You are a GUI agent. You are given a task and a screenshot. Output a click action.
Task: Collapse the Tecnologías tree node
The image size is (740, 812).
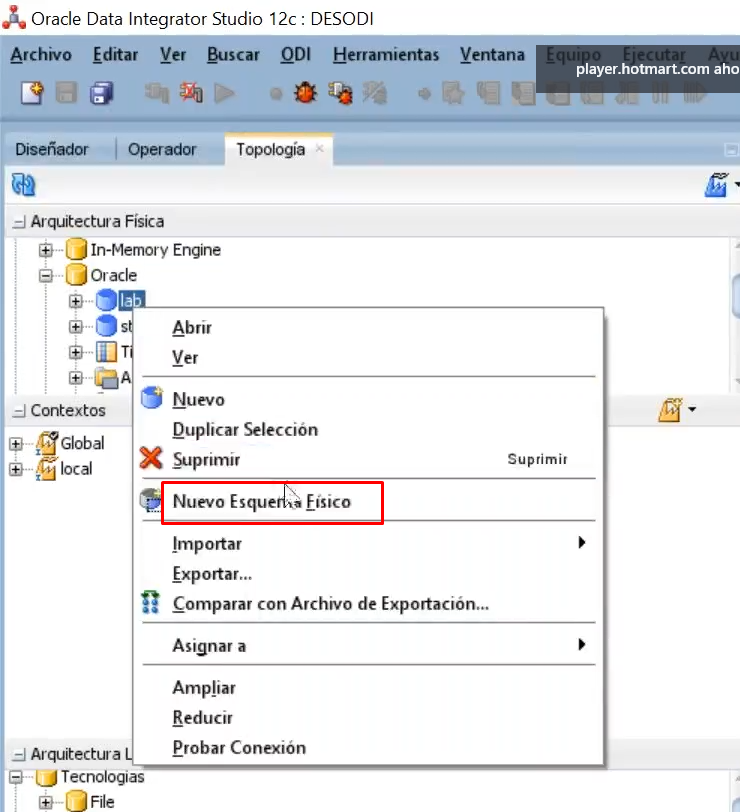click(x=16, y=777)
